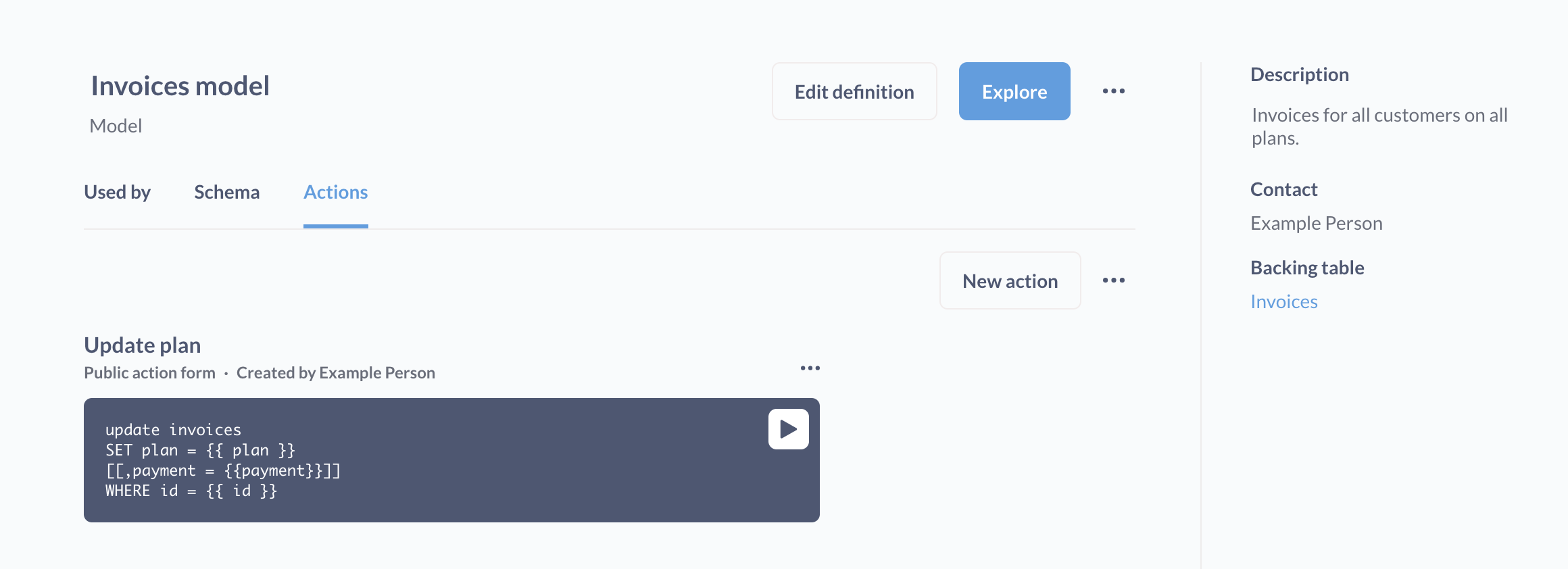The height and width of the screenshot is (569, 1568).
Task: Click the Description section heading
Action: [x=1300, y=74]
